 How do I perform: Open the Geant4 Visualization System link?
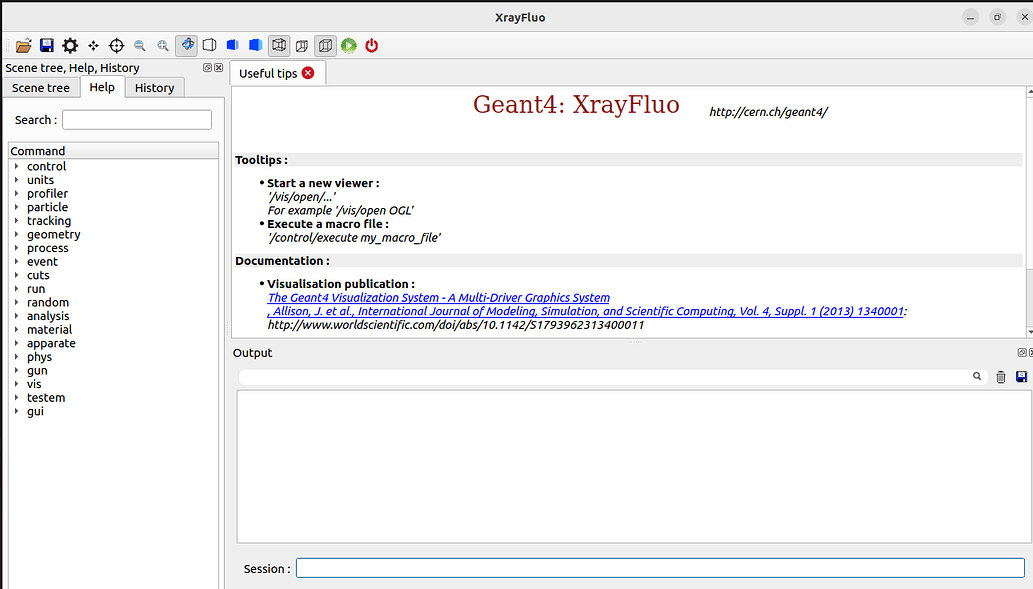point(439,298)
